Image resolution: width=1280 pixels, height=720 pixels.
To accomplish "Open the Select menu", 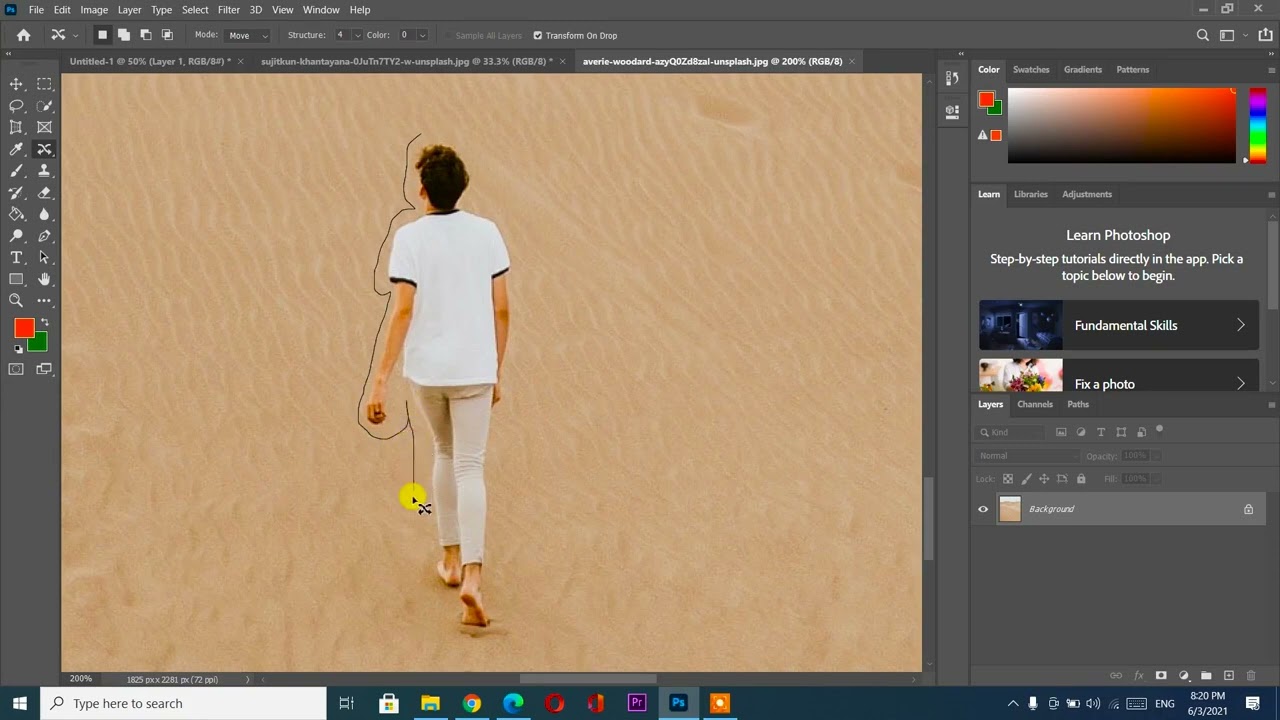I will pos(195,10).
